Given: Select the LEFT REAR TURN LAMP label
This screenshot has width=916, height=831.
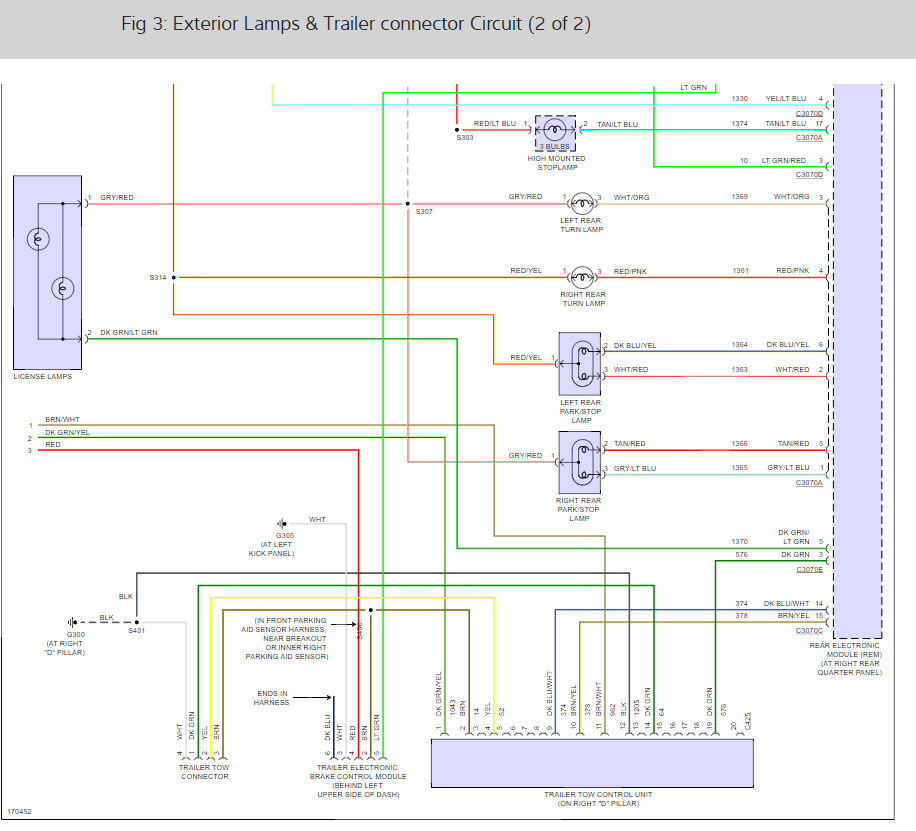Looking at the screenshot, I should click(x=581, y=225).
